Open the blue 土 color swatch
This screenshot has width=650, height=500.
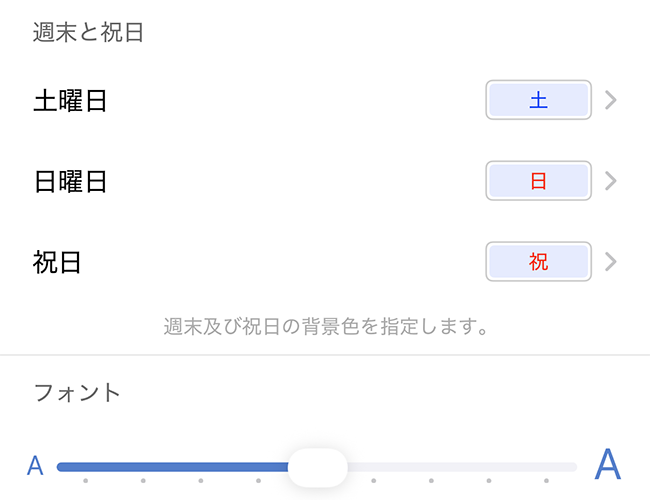(538, 100)
